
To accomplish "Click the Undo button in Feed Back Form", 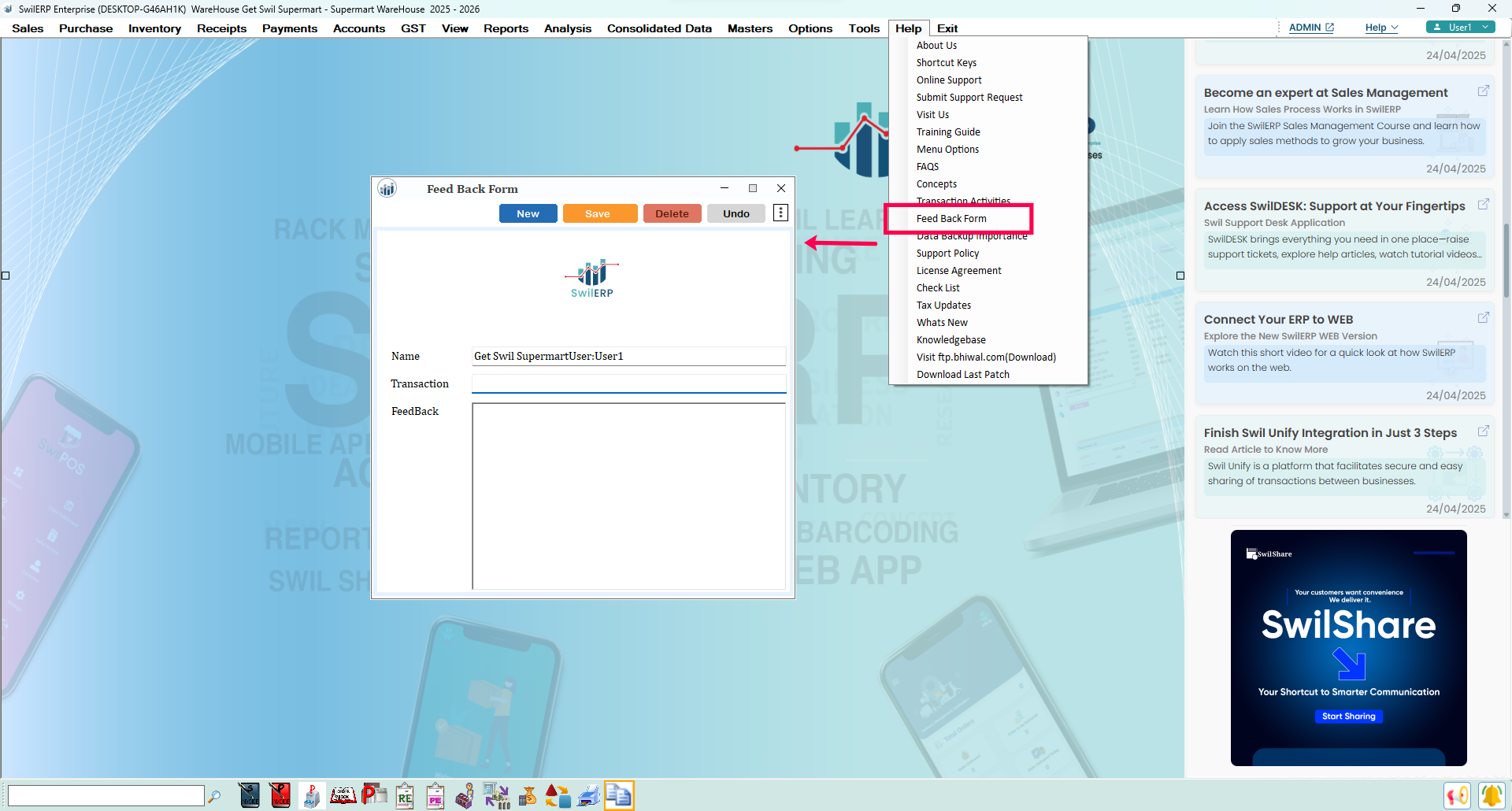I will tap(736, 213).
